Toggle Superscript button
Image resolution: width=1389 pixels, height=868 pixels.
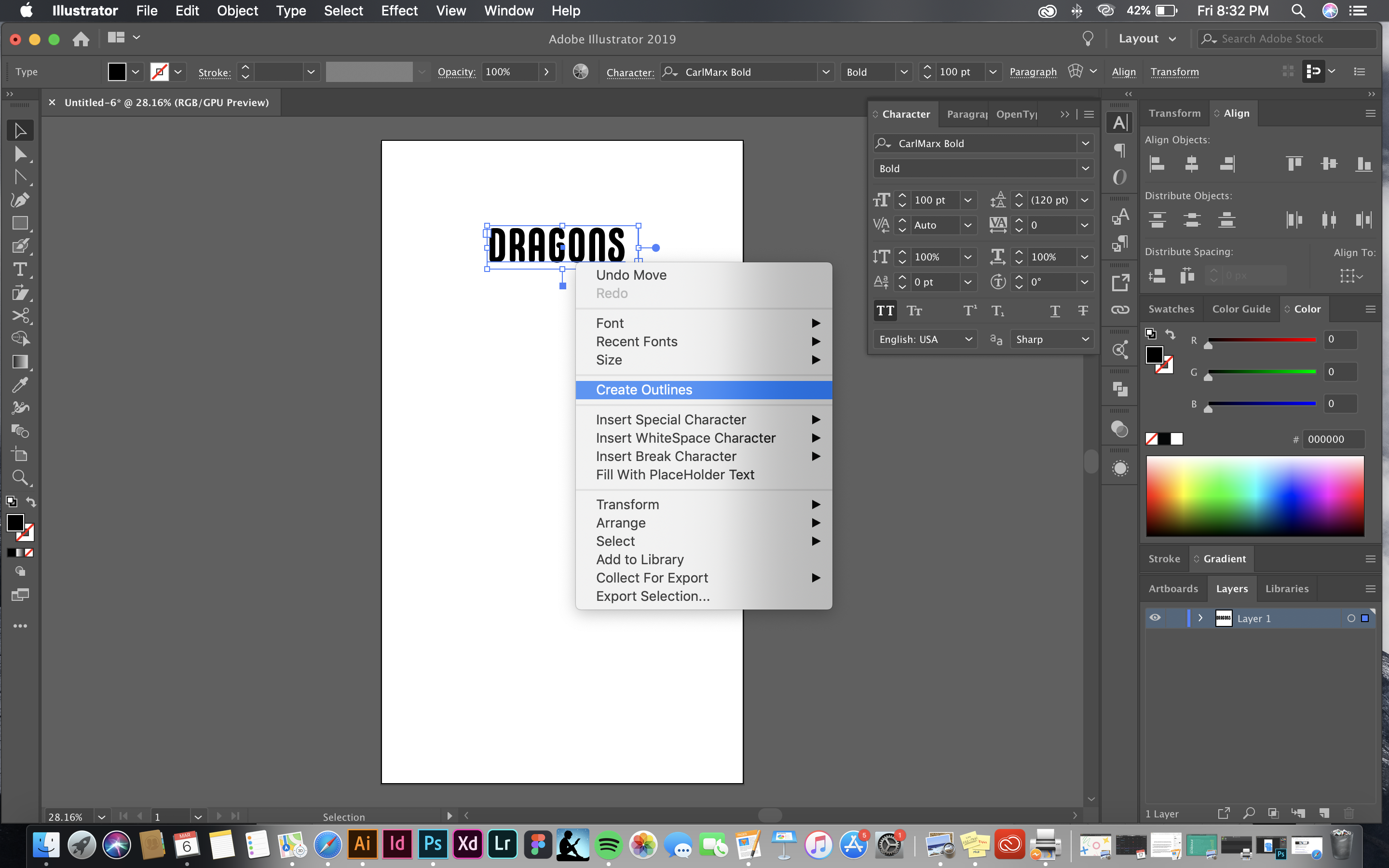(969, 311)
